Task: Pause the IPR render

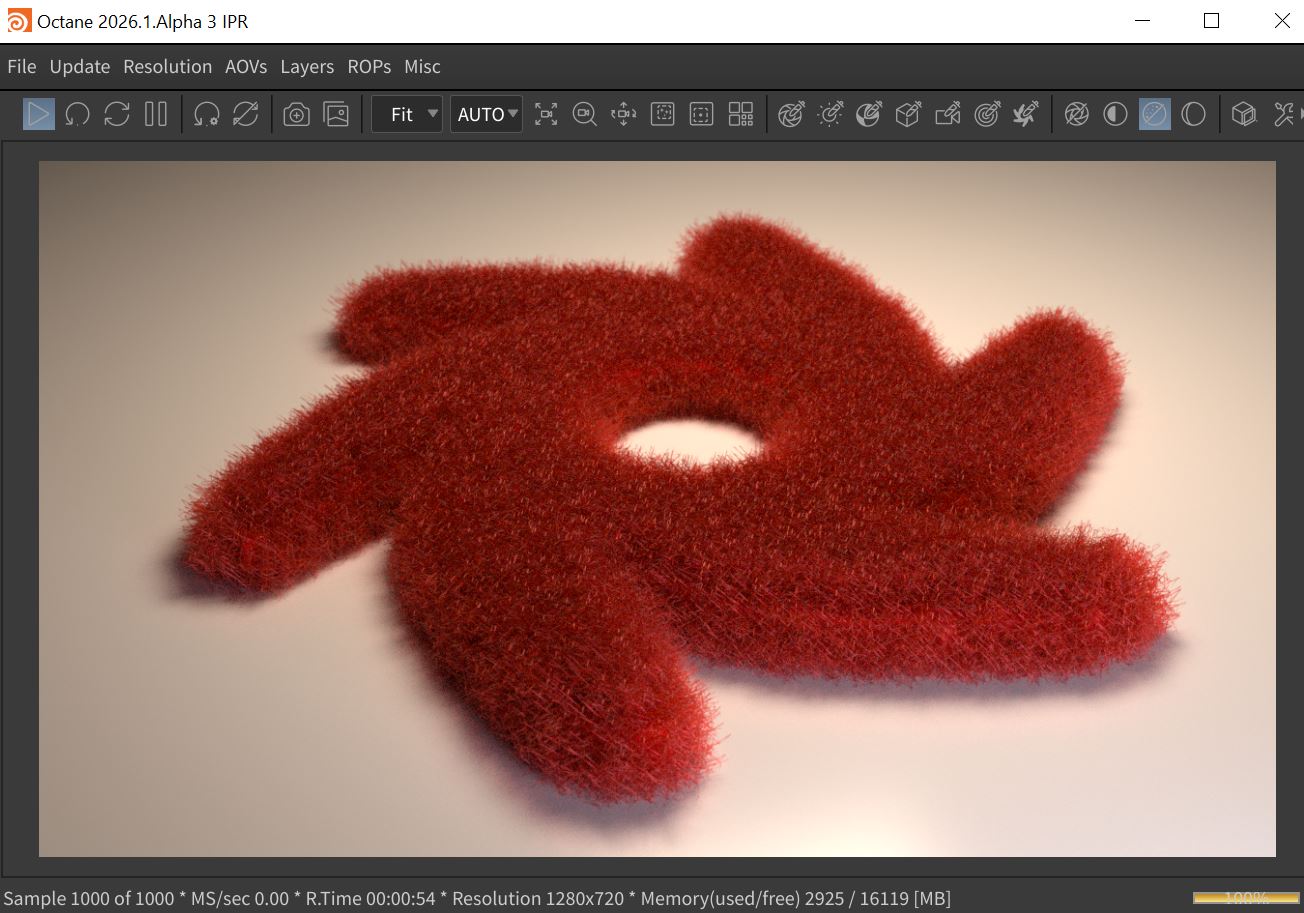Action: [155, 114]
